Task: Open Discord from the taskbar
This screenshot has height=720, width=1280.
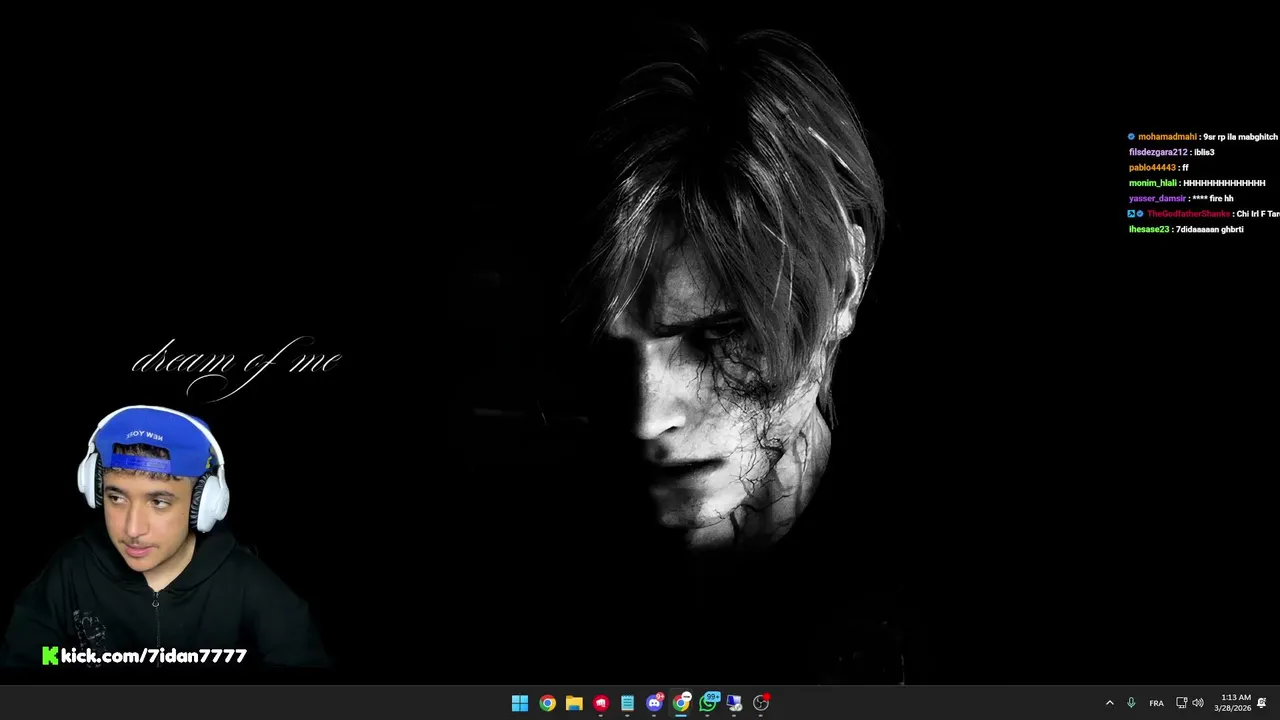Action: coord(655,702)
